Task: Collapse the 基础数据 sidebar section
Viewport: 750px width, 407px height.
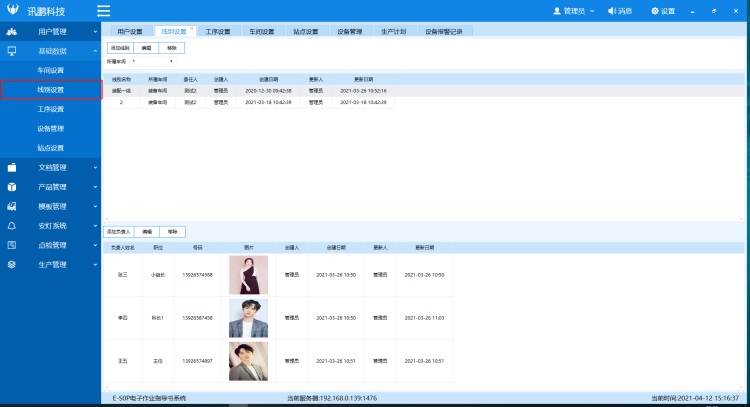Action: click(95, 51)
